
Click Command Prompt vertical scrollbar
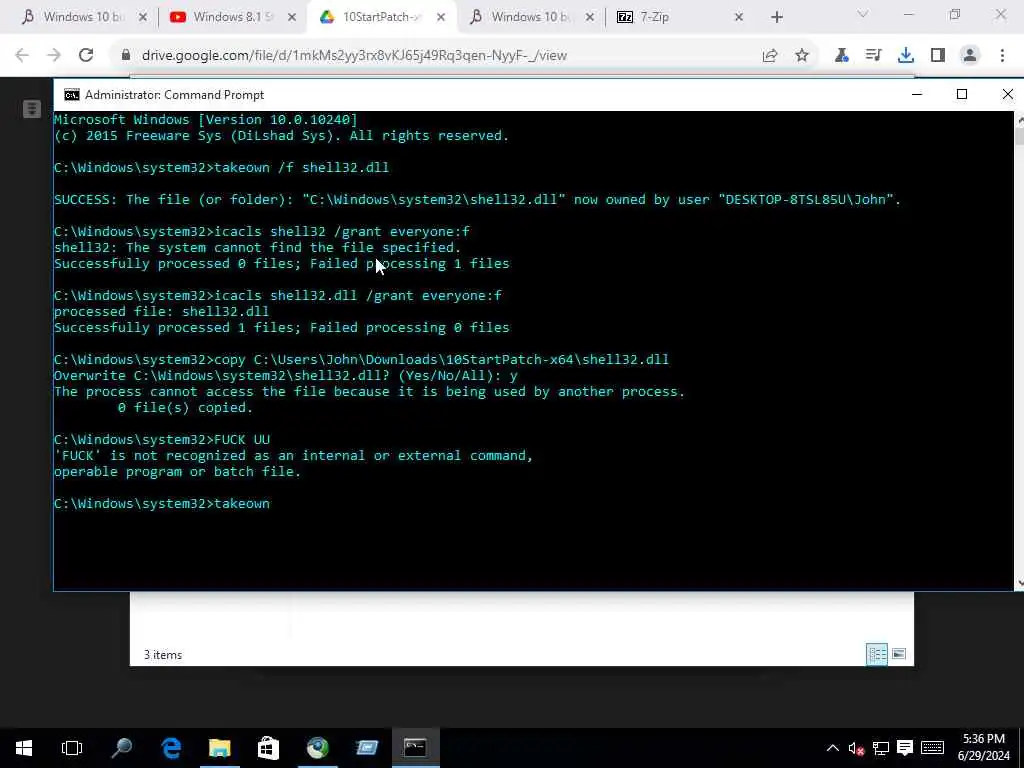(1019, 351)
